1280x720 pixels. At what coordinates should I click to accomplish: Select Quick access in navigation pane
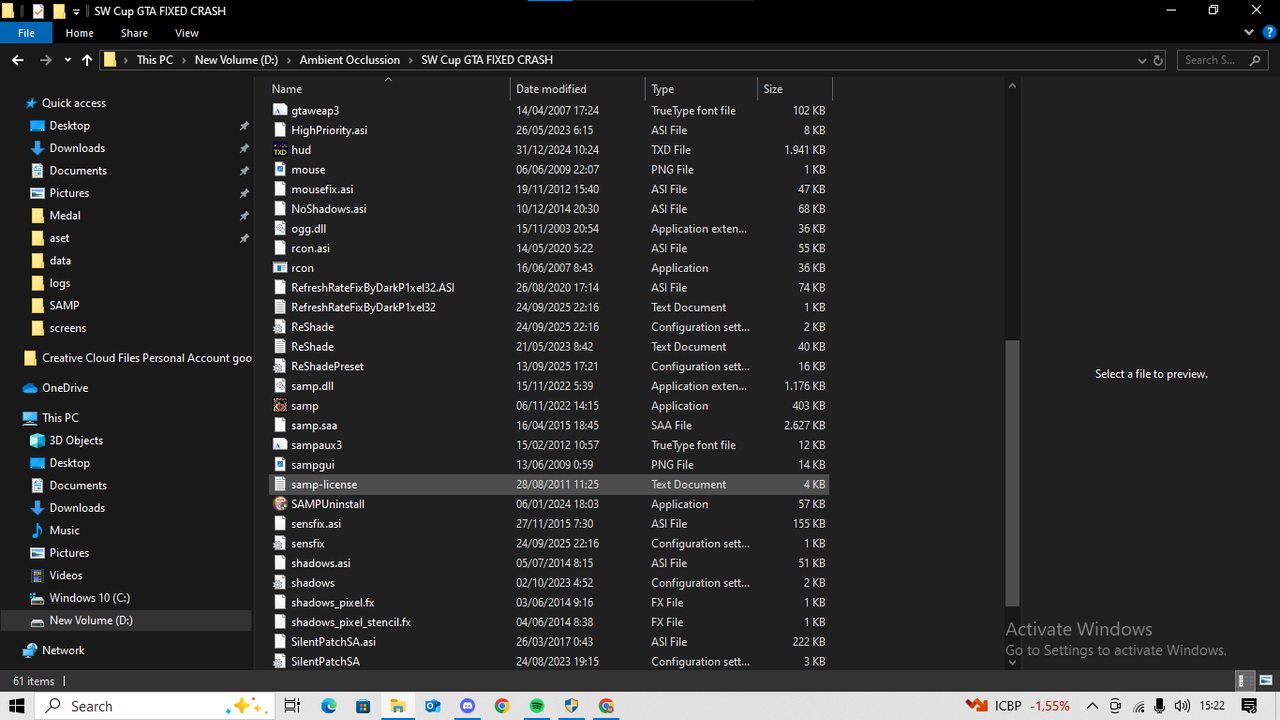[x=73, y=103]
